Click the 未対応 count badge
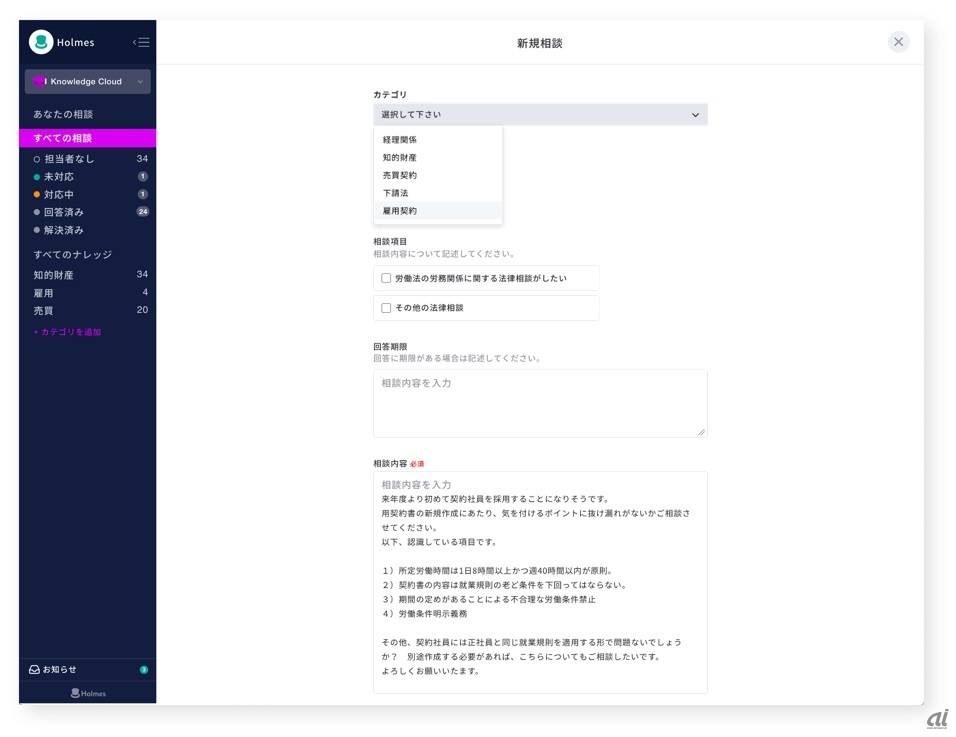The image size is (956, 737). click(143, 176)
